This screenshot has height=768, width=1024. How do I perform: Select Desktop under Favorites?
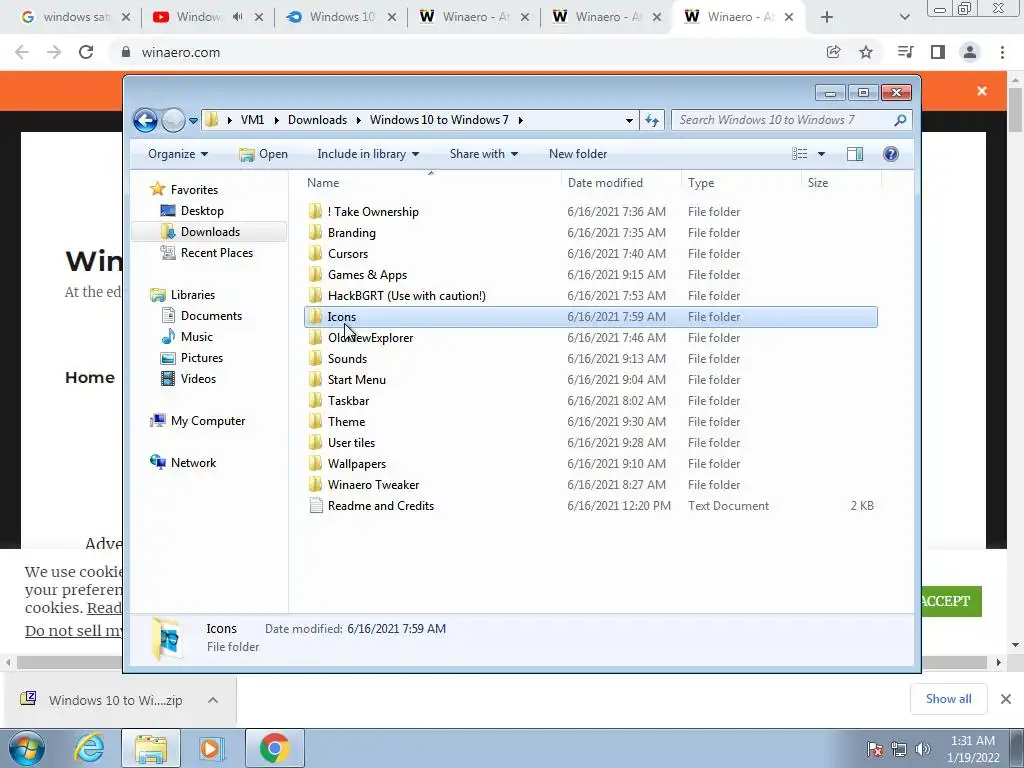point(202,211)
